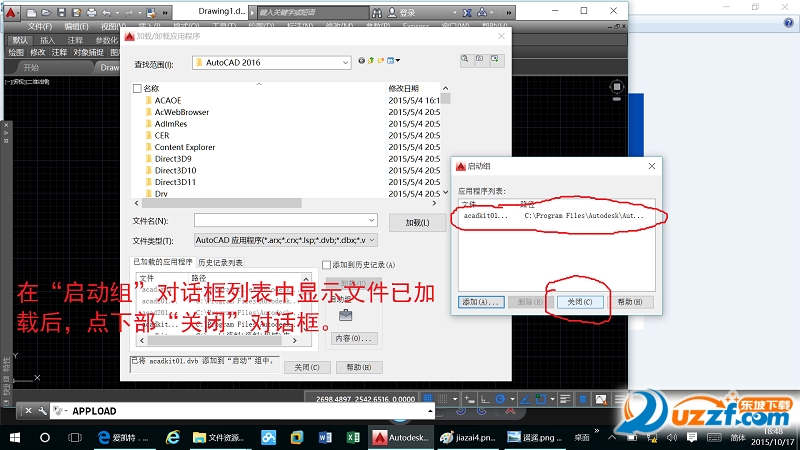This screenshot has width=800, height=450.
Task: Open the file type dropdown list
Action: pyautogui.click(x=371, y=240)
